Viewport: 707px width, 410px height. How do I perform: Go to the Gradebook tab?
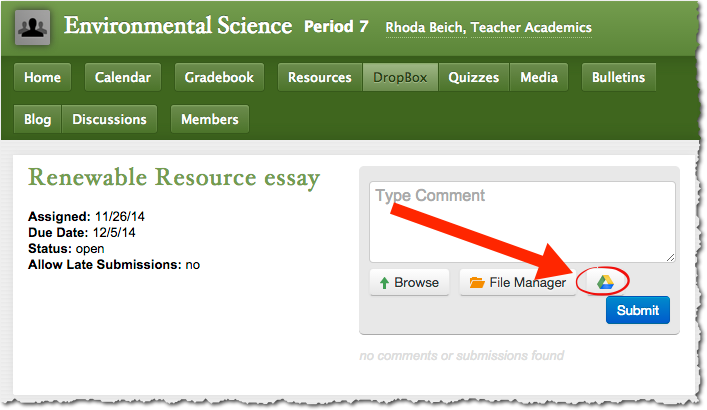pos(220,77)
